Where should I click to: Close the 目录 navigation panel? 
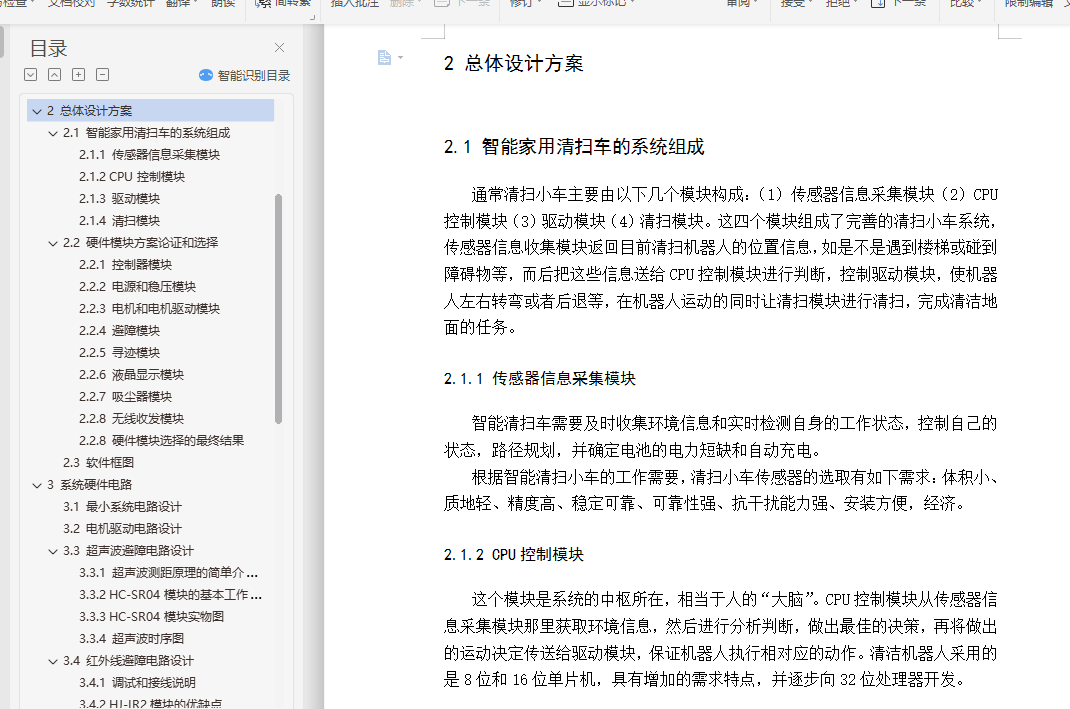point(279,47)
